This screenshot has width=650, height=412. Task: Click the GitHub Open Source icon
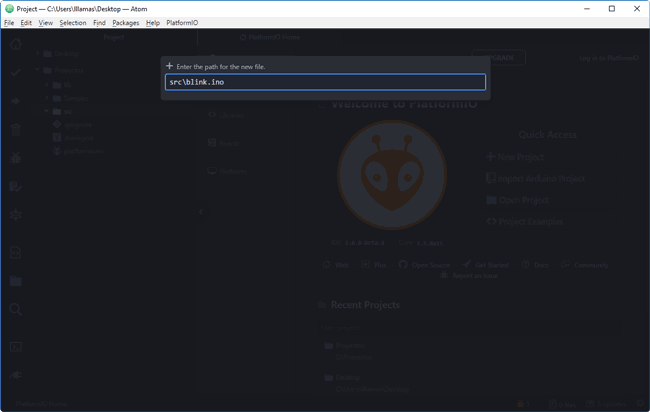tap(403, 264)
